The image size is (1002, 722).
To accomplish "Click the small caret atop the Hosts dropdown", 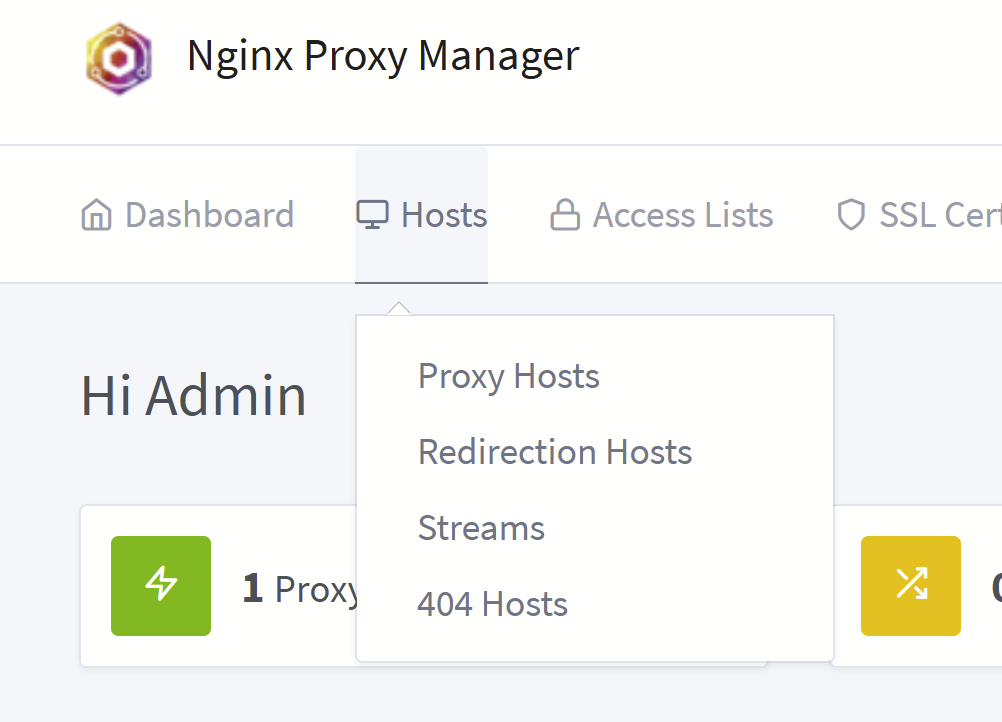I will [x=399, y=308].
